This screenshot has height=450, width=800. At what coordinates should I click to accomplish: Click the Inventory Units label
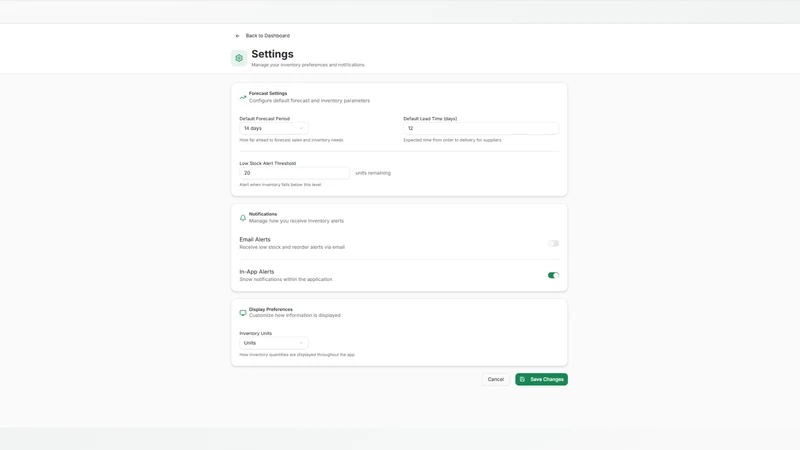256,333
